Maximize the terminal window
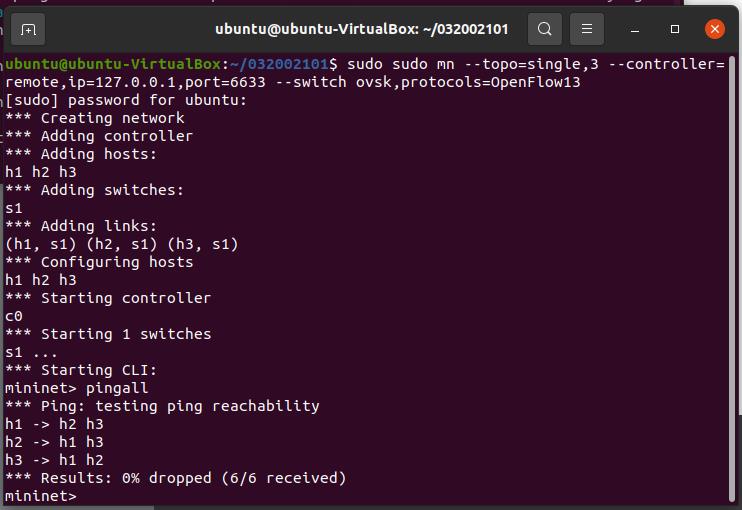This screenshot has width=742, height=510. click(675, 29)
